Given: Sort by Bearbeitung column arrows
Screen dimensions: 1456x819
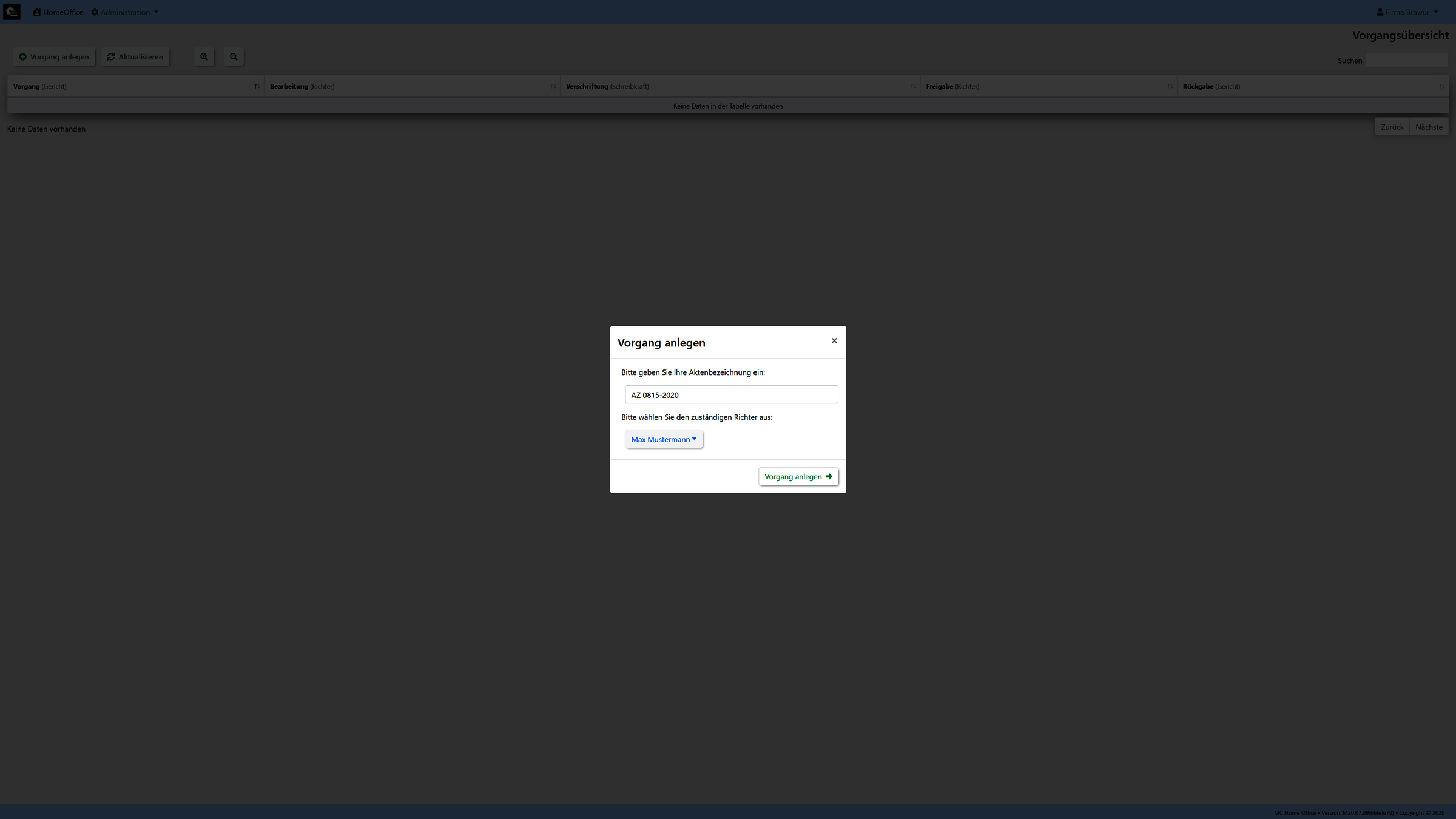Looking at the screenshot, I should tap(553, 86).
